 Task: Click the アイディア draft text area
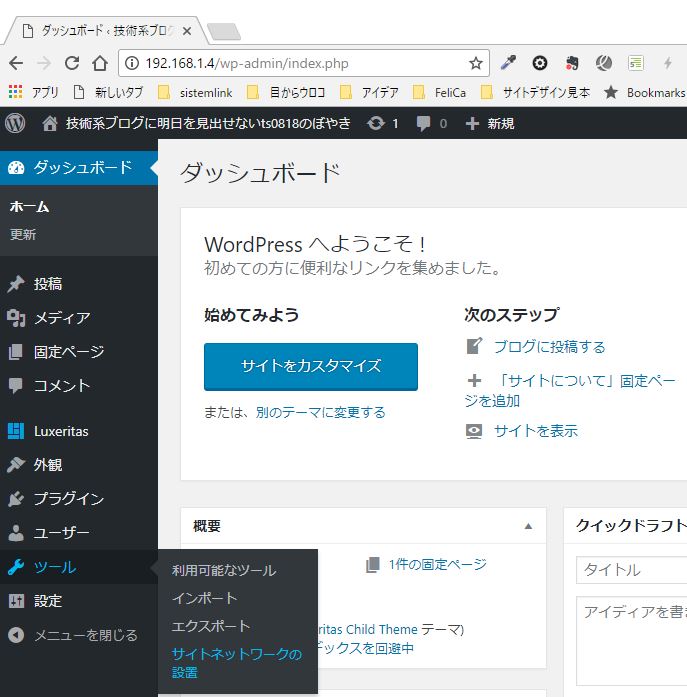[x=631, y=641]
